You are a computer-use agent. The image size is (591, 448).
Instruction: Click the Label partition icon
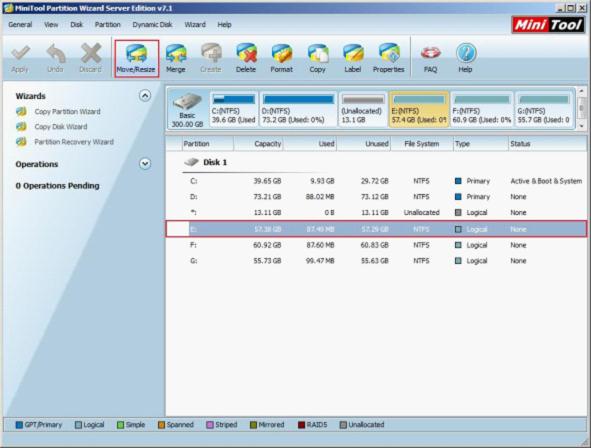pyautogui.click(x=353, y=53)
